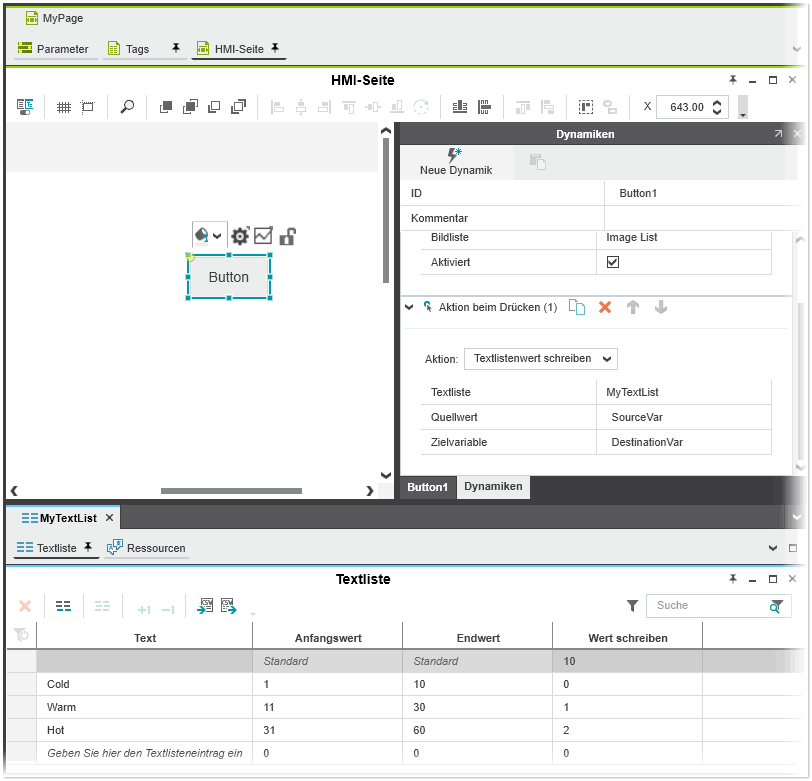Click the Neue Dynamik button
The height and width of the screenshot is (781, 812).
click(x=455, y=162)
